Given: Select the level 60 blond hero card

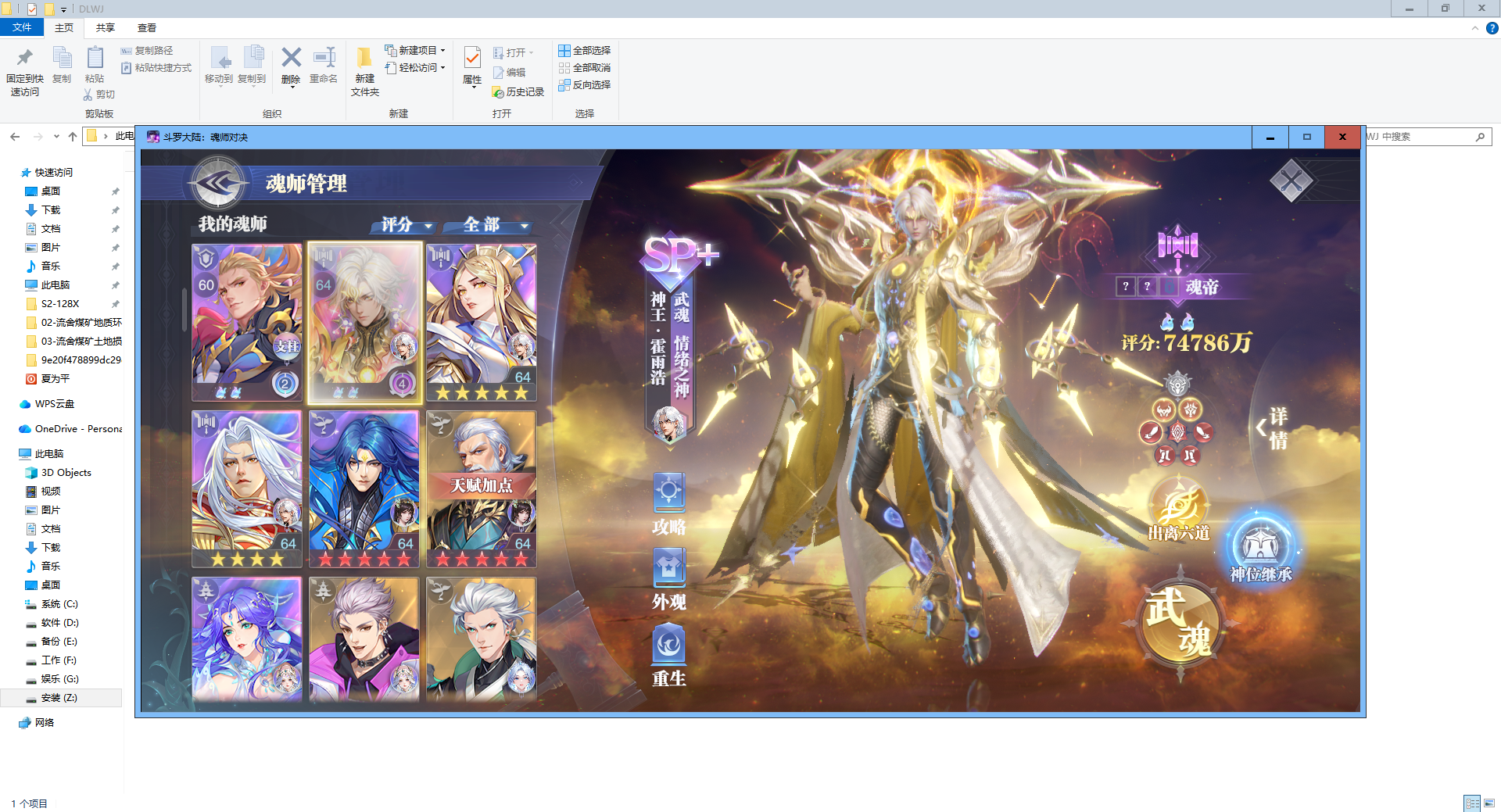Looking at the screenshot, I should tap(247, 321).
